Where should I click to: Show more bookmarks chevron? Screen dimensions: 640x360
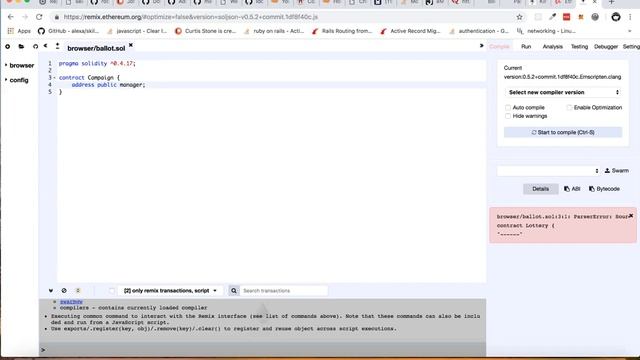coord(629,31)
